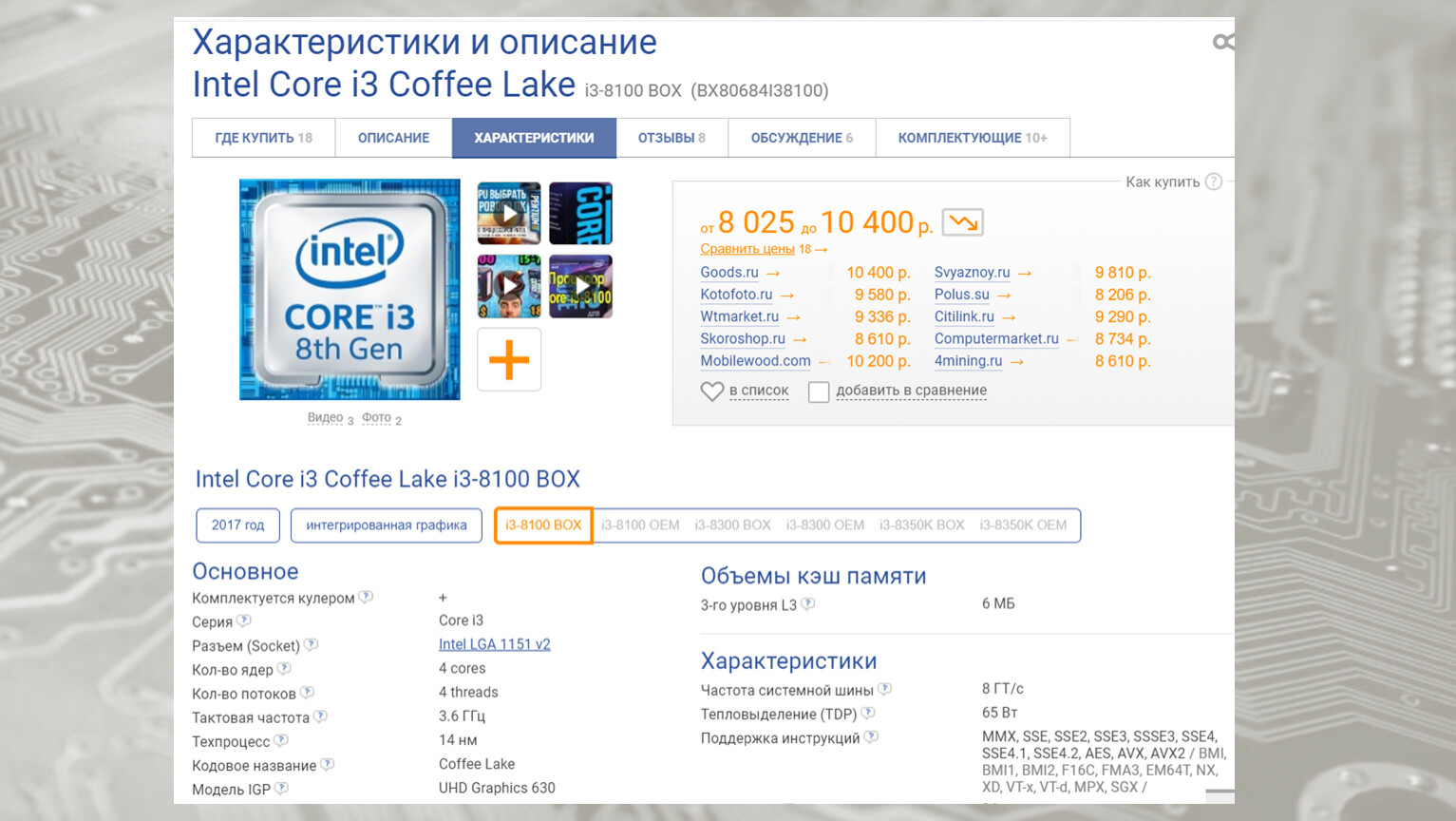
Task: Click help icon next to Как купить
Action: (x=1213, y=181)
